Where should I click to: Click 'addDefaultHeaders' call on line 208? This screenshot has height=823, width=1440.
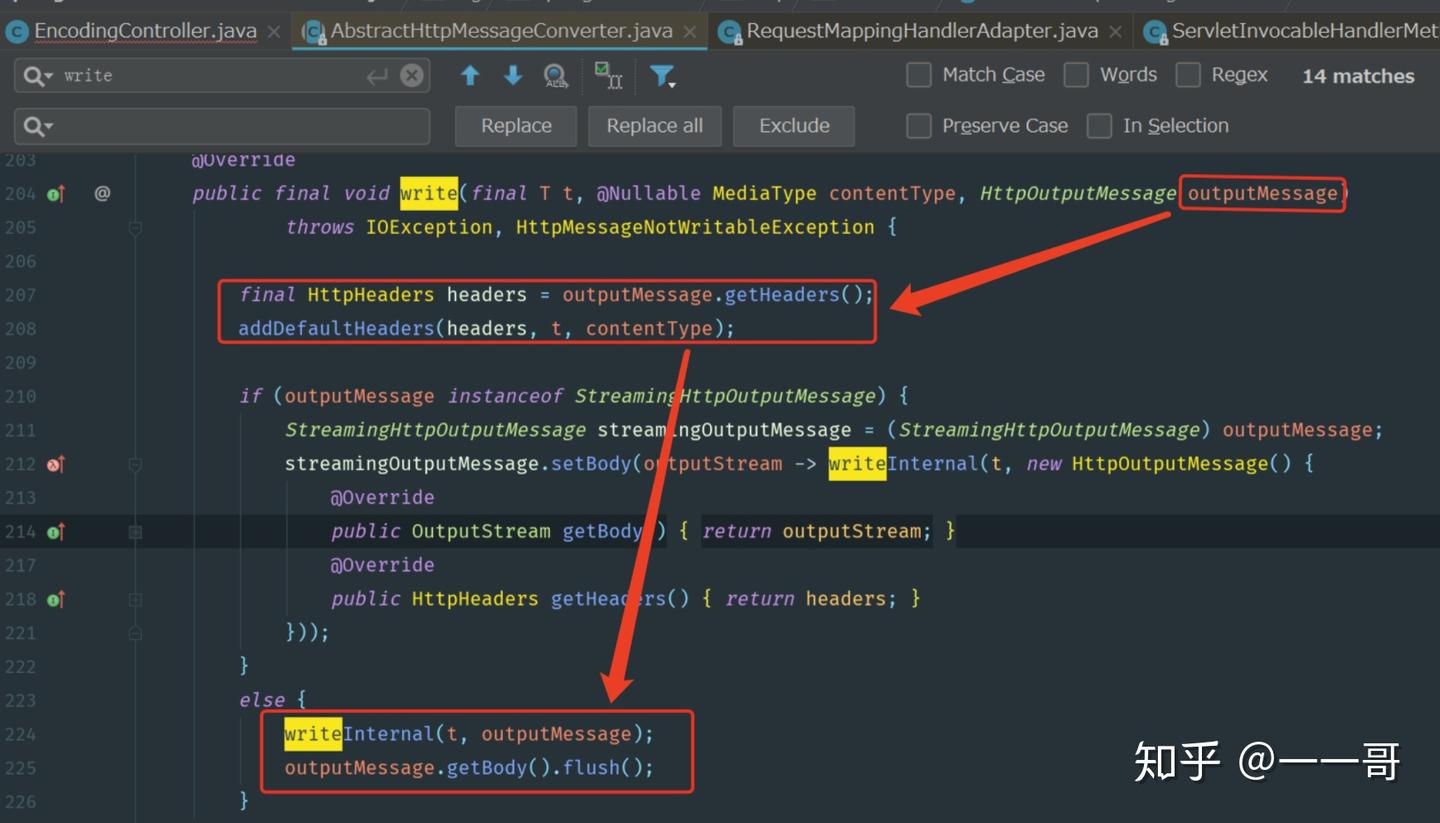[336, 328]
